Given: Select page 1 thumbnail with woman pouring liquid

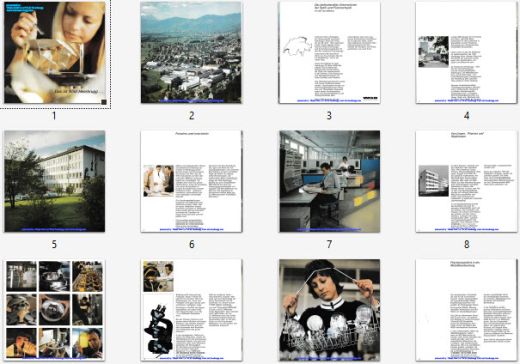Looking at the screenshot, I should pyautogui.click(x=55, y=52).
